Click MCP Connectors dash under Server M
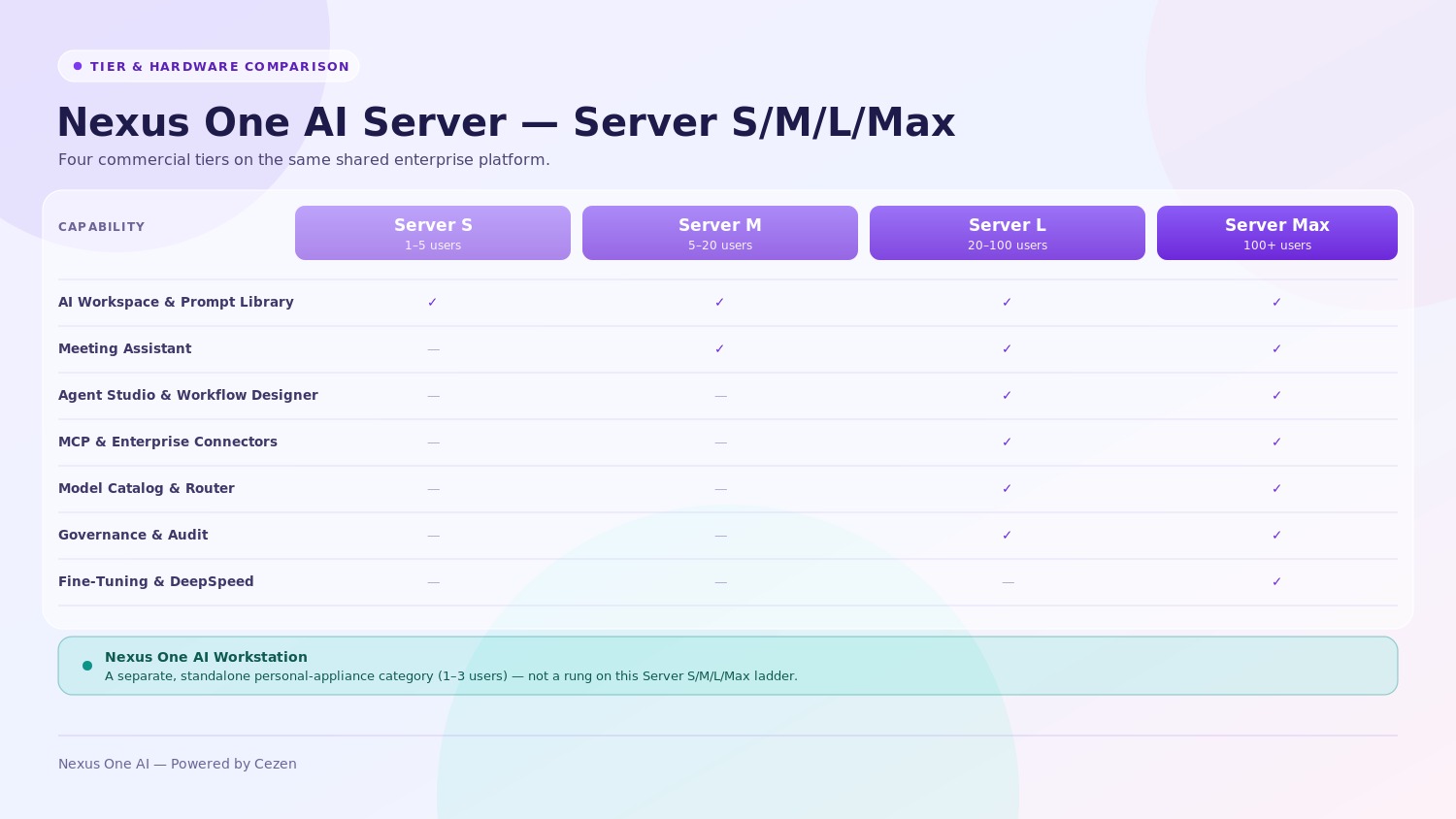This screenshot has width=1456, height=819. click(x=720, y=442)
